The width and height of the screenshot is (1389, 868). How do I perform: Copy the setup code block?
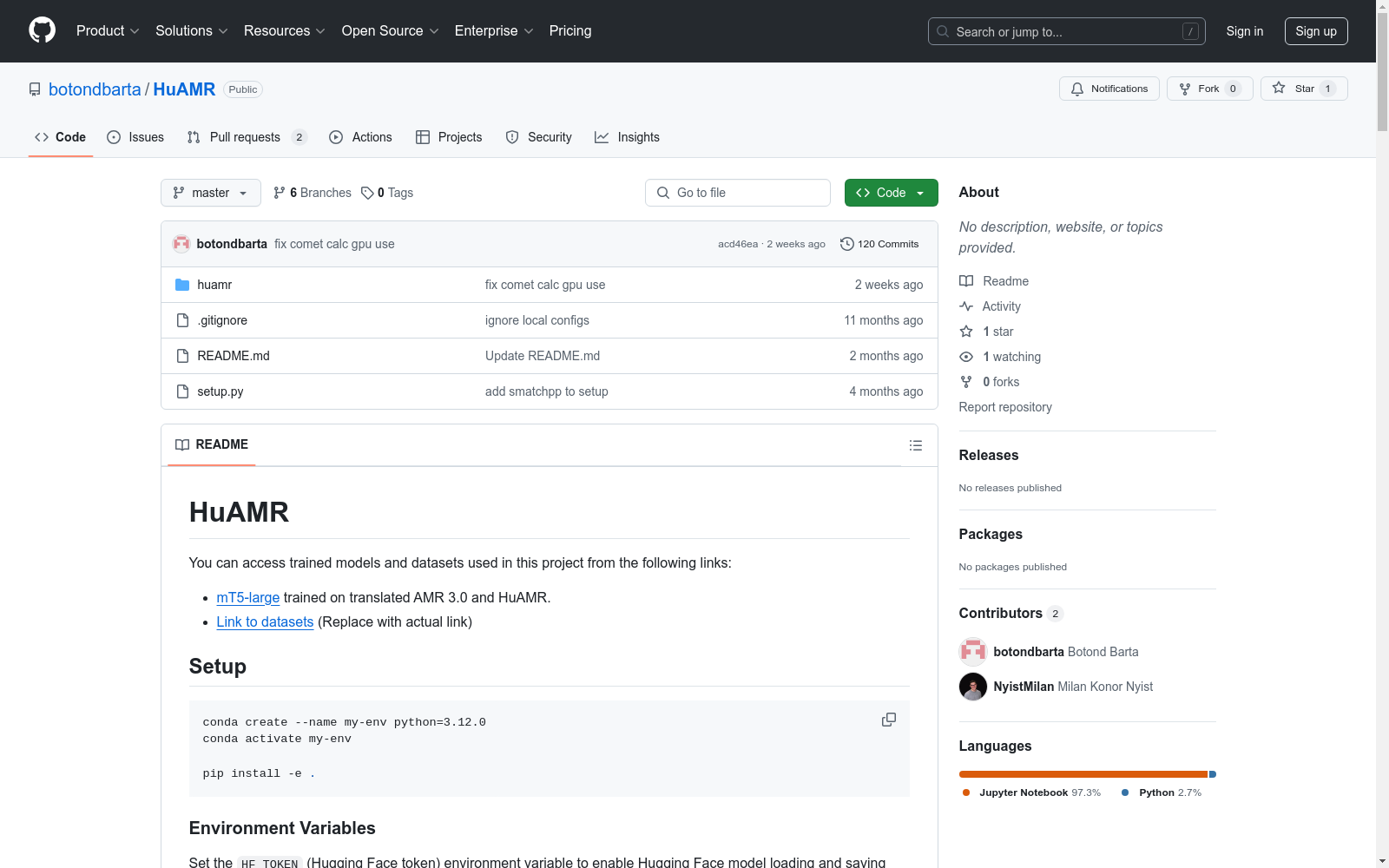tap(889, 720)
